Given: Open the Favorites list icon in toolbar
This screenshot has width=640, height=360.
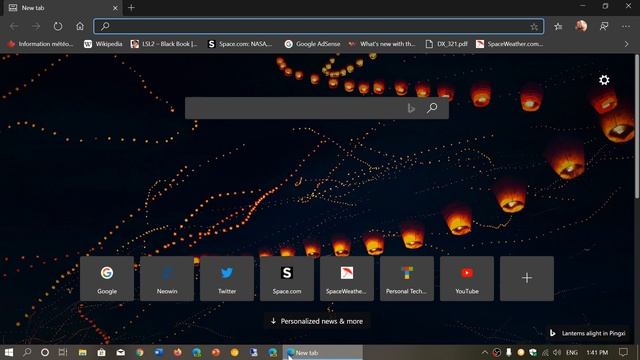Looking at the screenshot, I should pos(558,27).
